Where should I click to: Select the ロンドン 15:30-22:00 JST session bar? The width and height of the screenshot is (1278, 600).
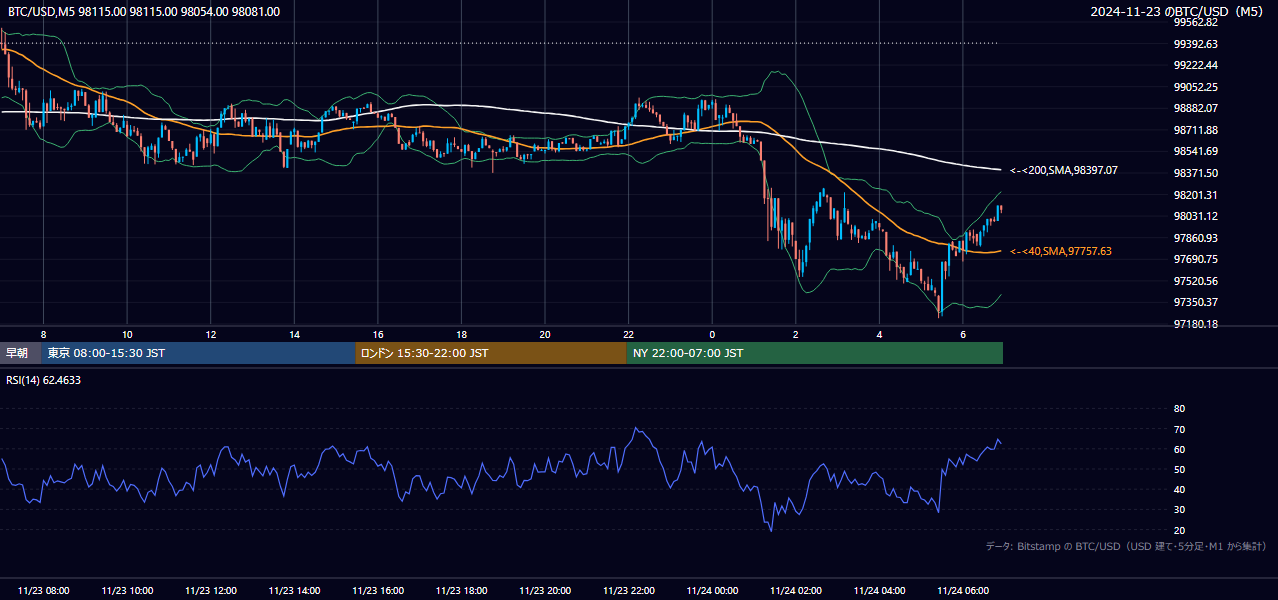491,353
